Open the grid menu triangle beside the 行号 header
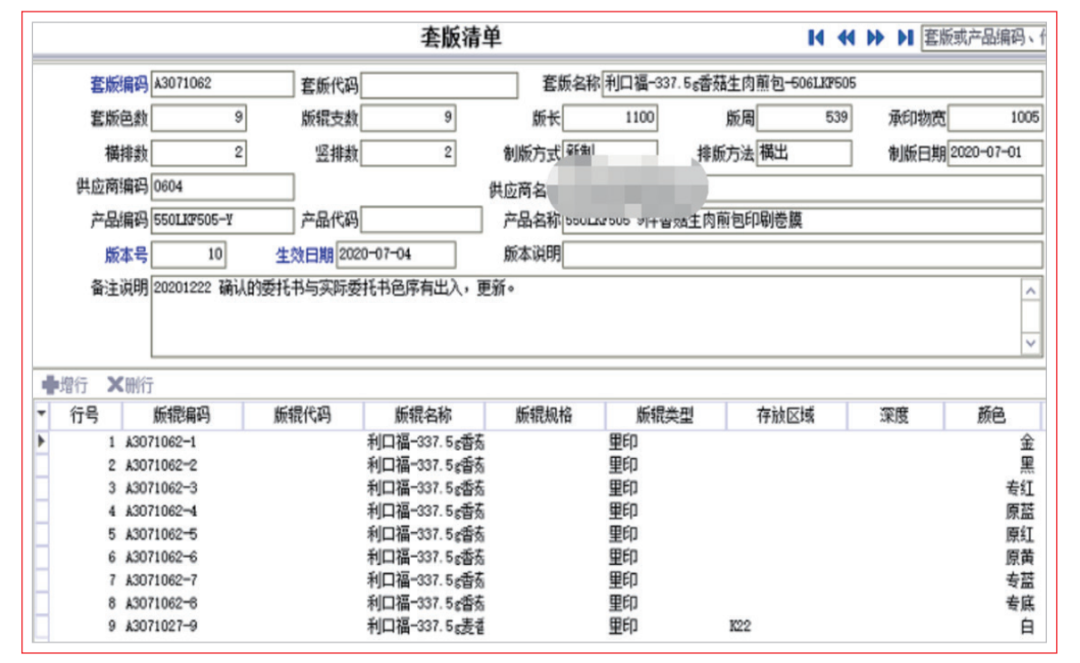The image size is (1080, 663). point(42,414)
